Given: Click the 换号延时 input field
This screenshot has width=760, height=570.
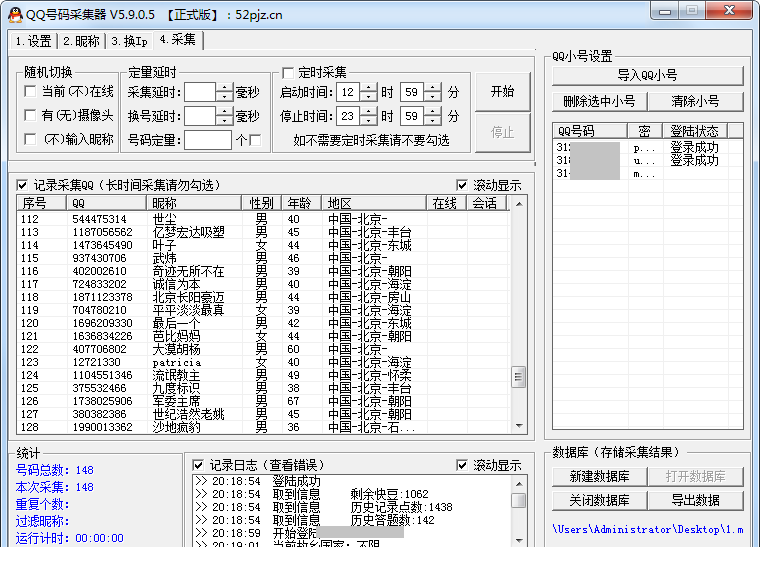Looking at the screenshot, I should (x=200, y=116).
